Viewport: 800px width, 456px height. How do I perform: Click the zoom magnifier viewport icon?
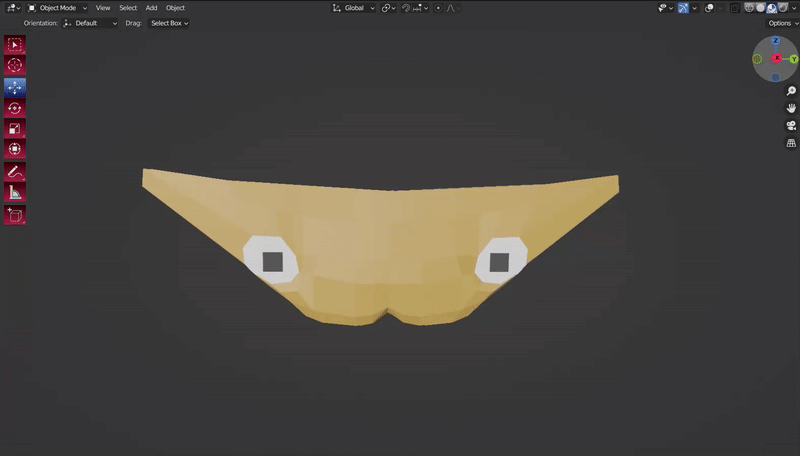click(791, 91)
